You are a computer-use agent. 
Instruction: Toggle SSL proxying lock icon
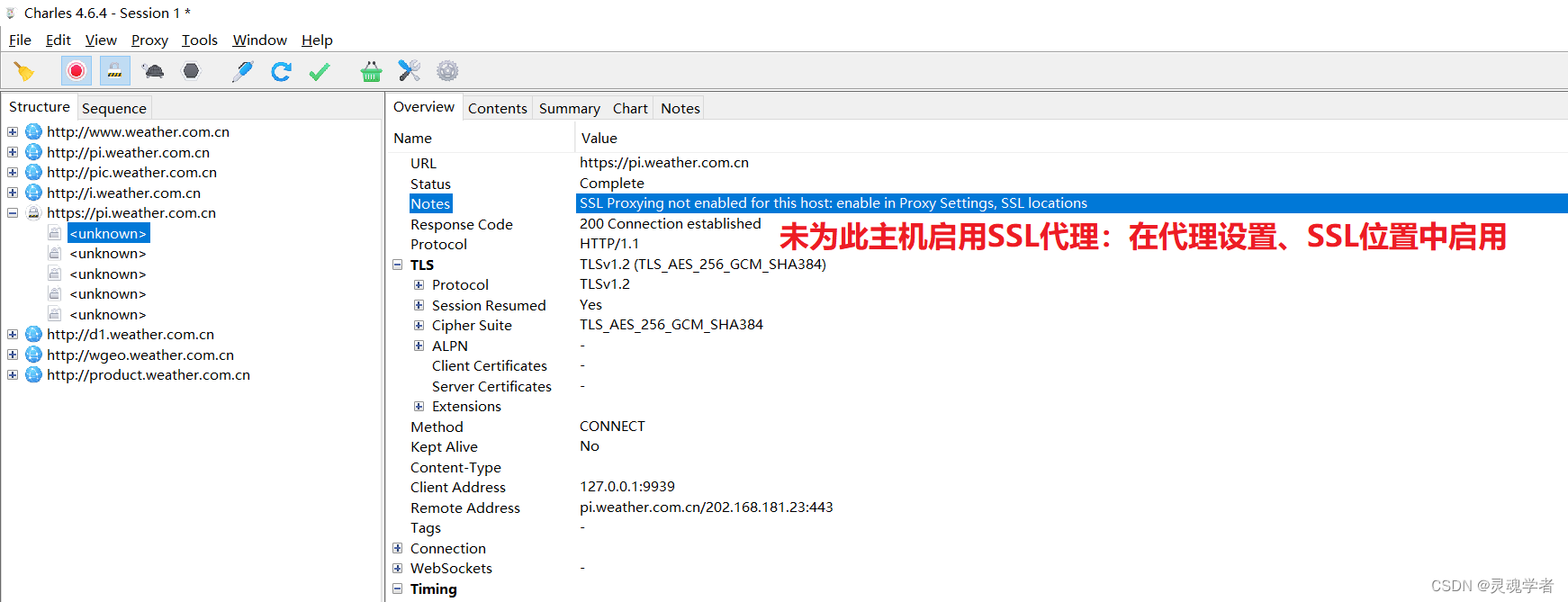point(114,71)
